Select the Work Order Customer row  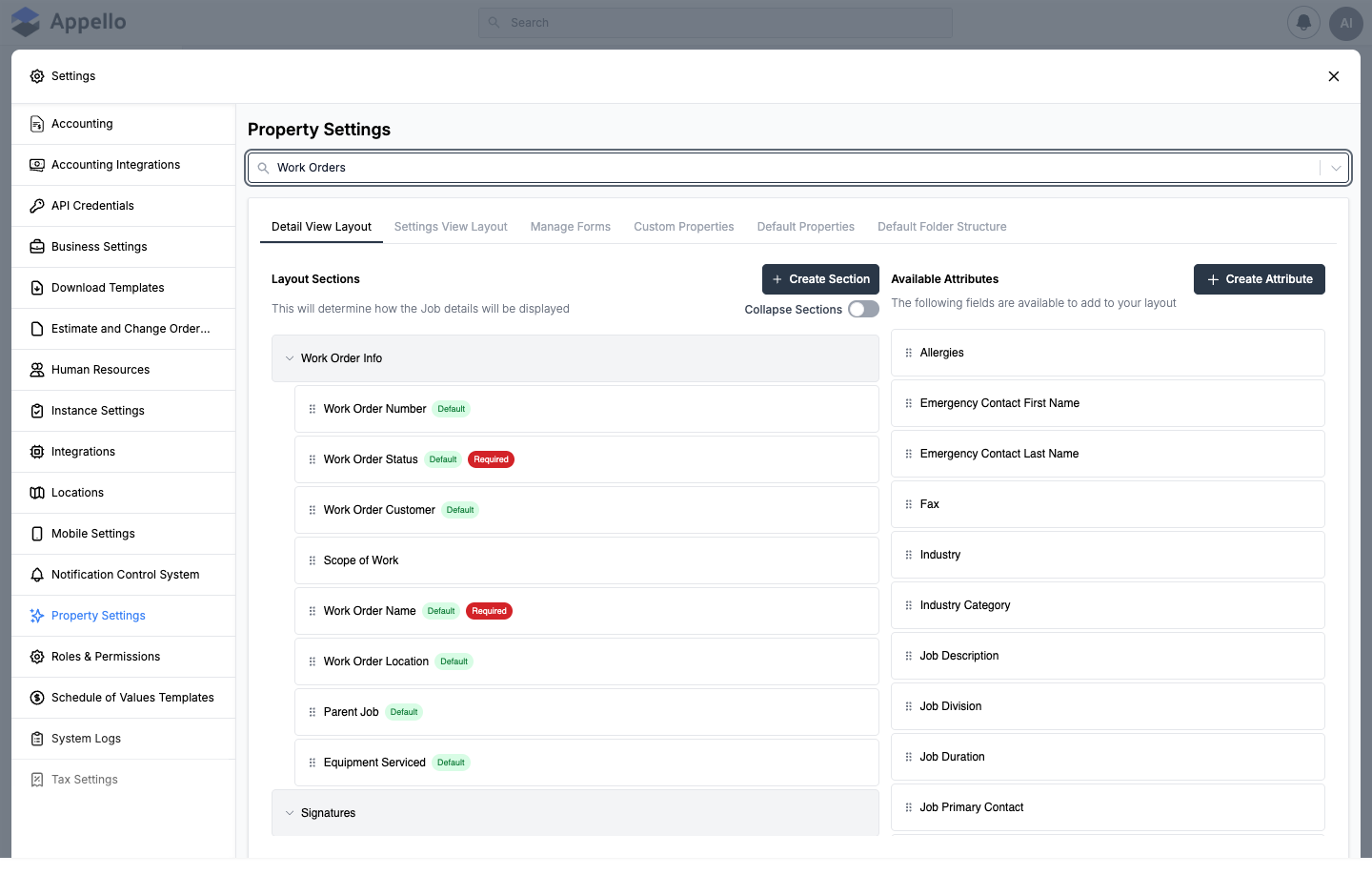587,510
